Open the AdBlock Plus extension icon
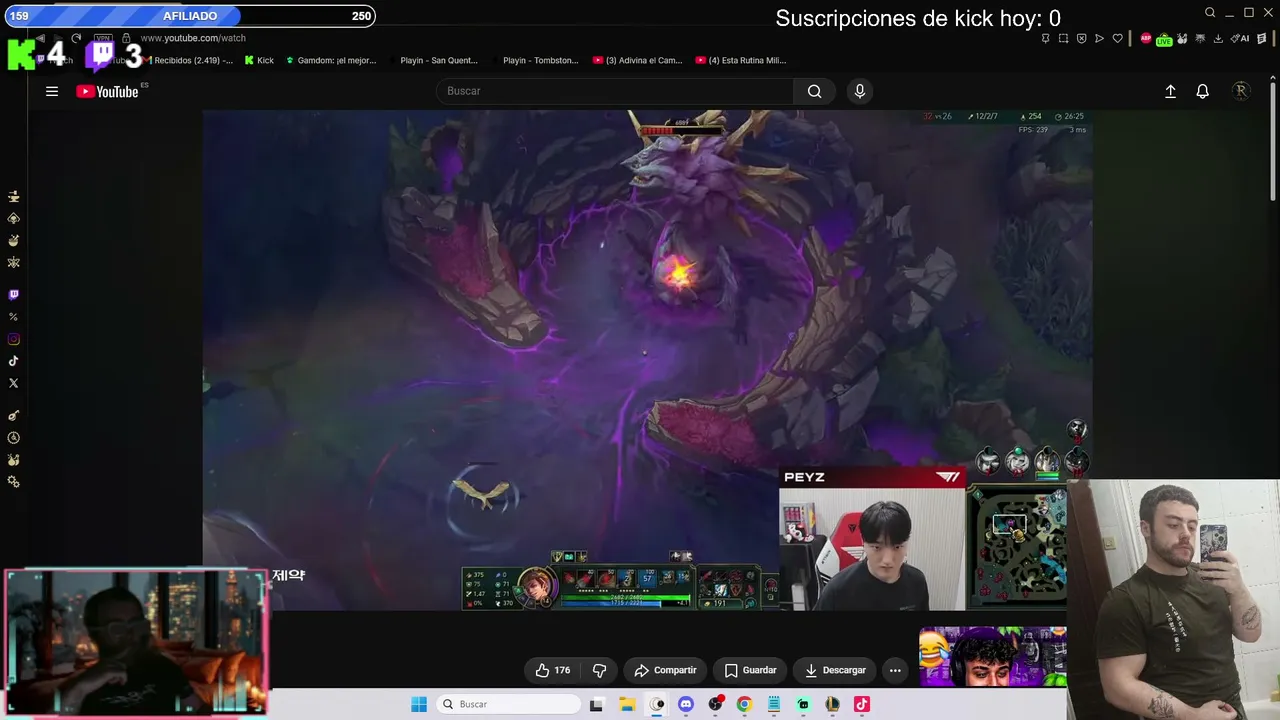This screenshot has height=720, width=1280. click(x=1146, y=38)
